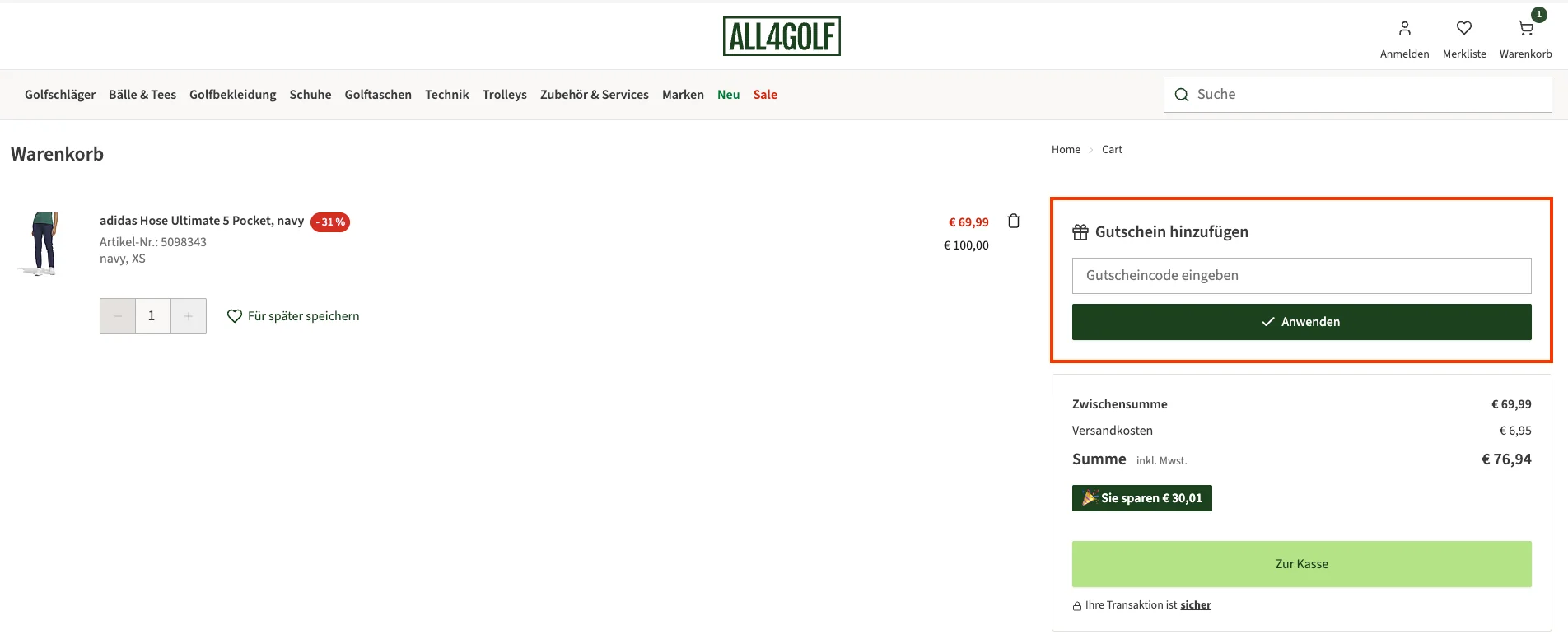Viewport: 1568px width, 639px height.
Task: Open the Anmelden account icon
Action: (x=1404, y=29)
